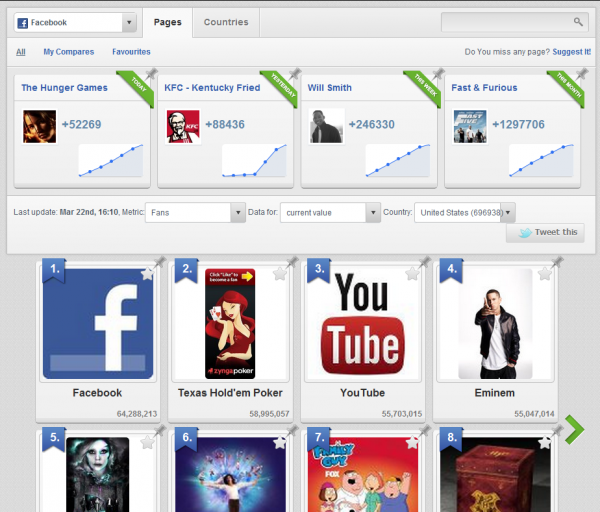The height and width of the screenshot is (512, 600).
Task: Click the Will Smith growth chart
Action: tap(398, 160)
